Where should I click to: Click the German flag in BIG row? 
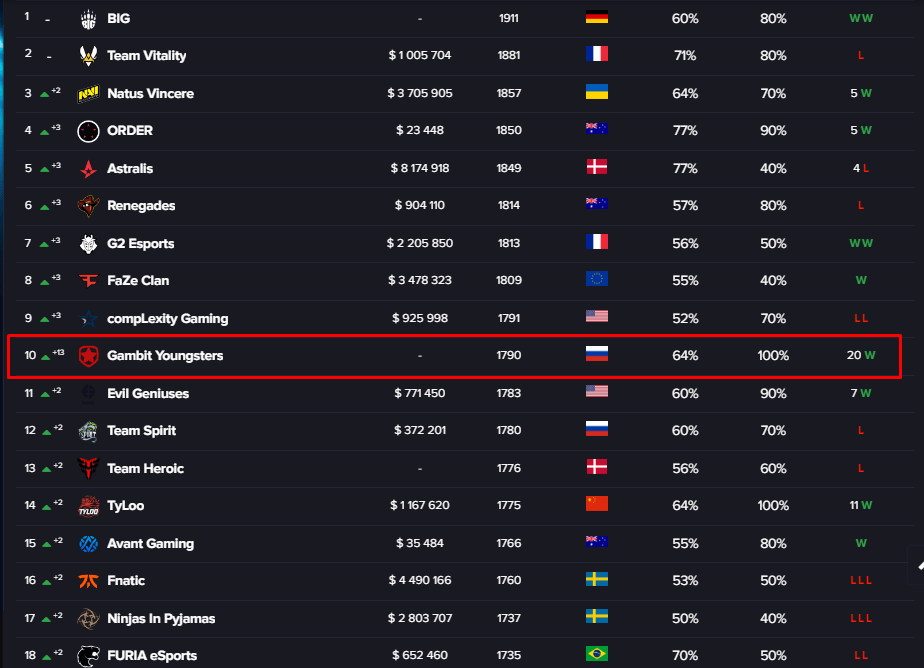click(596, 18)
